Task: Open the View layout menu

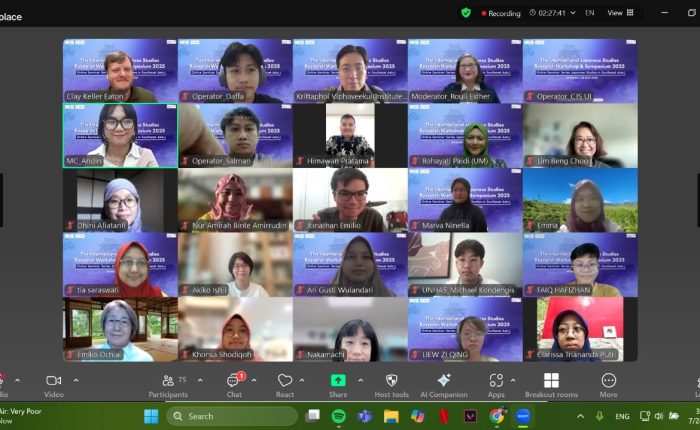Action: tap(620, 13)
